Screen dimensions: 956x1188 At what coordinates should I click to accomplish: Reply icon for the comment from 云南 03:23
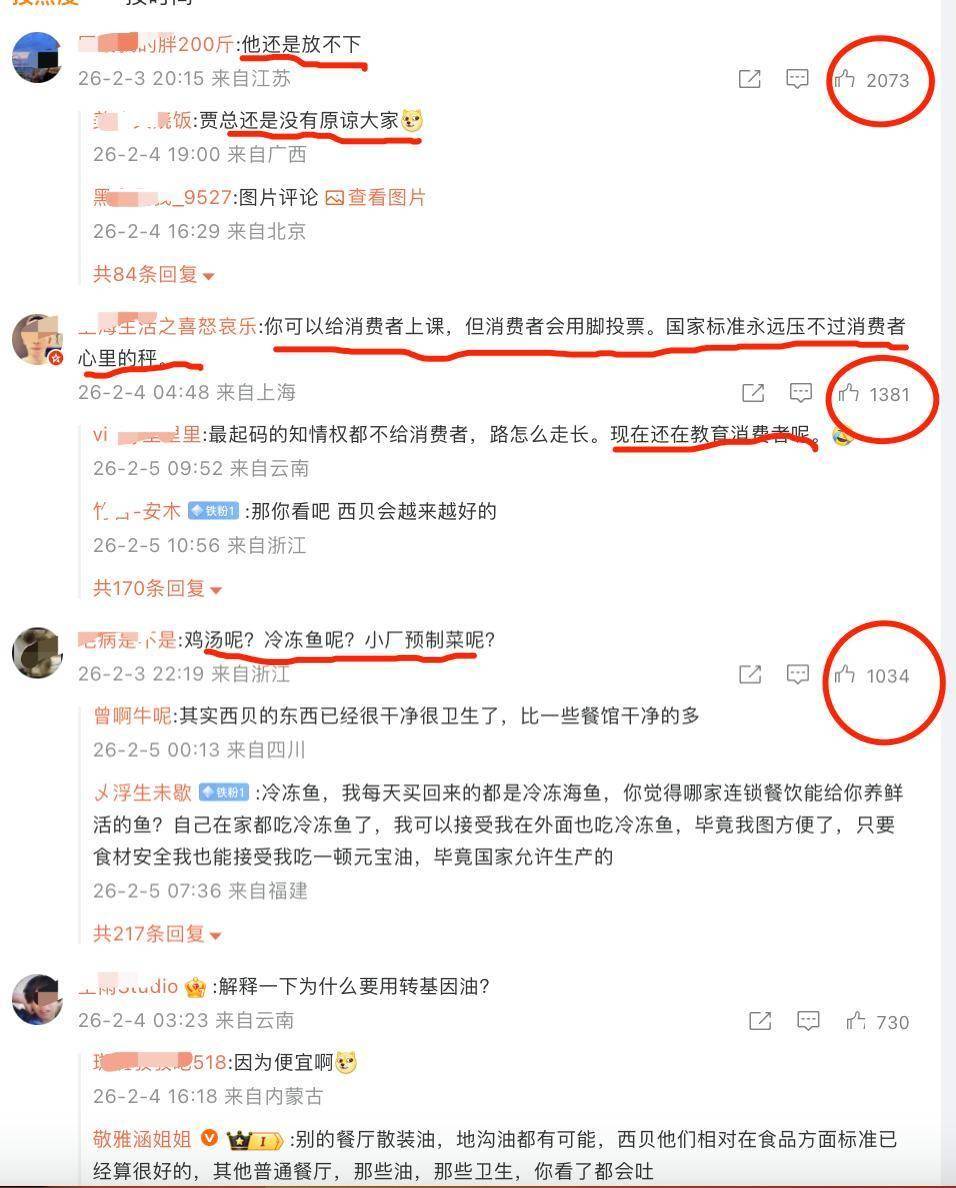(x=808, y=1021)
